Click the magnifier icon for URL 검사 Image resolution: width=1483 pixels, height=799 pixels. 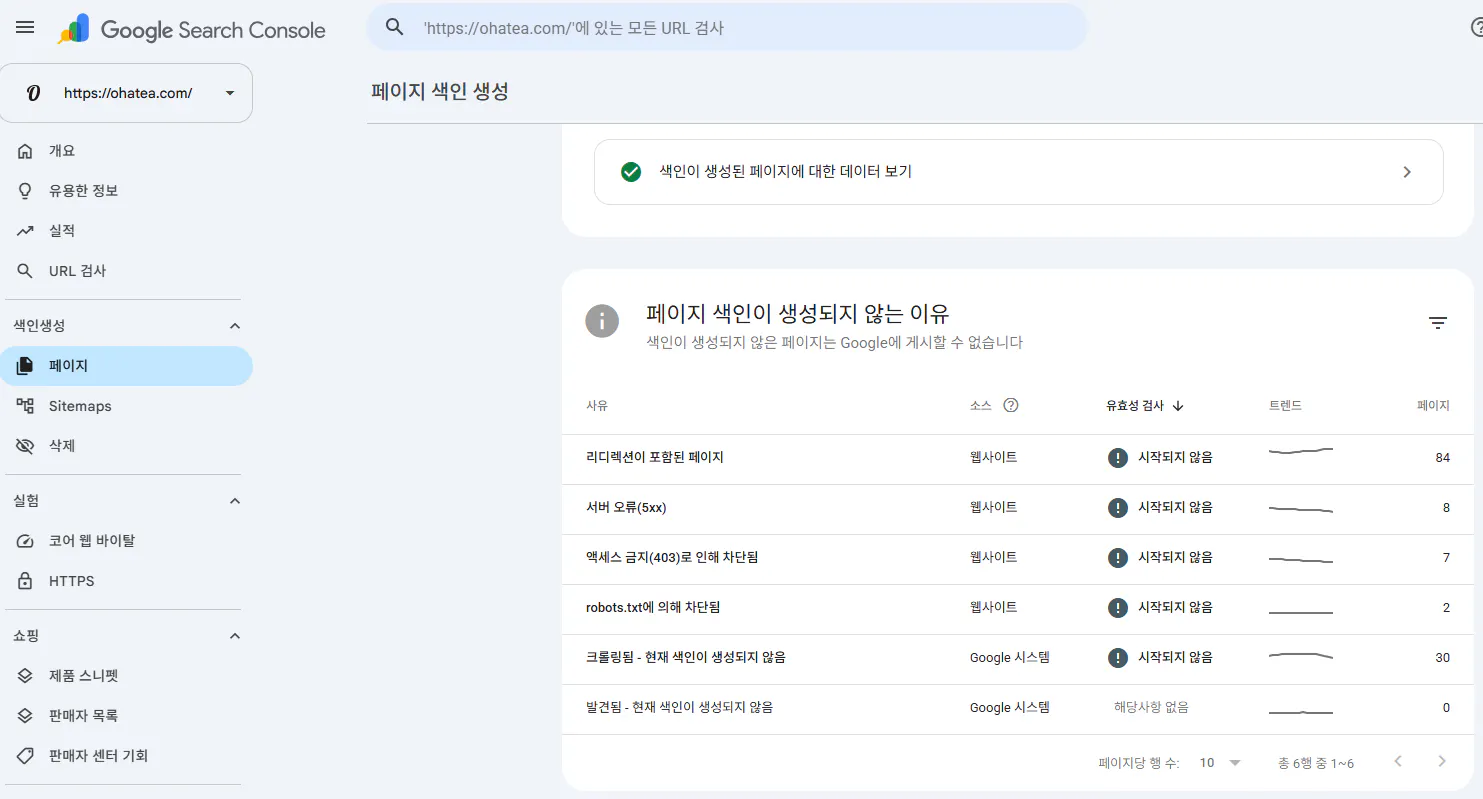(x=26, y=271)
